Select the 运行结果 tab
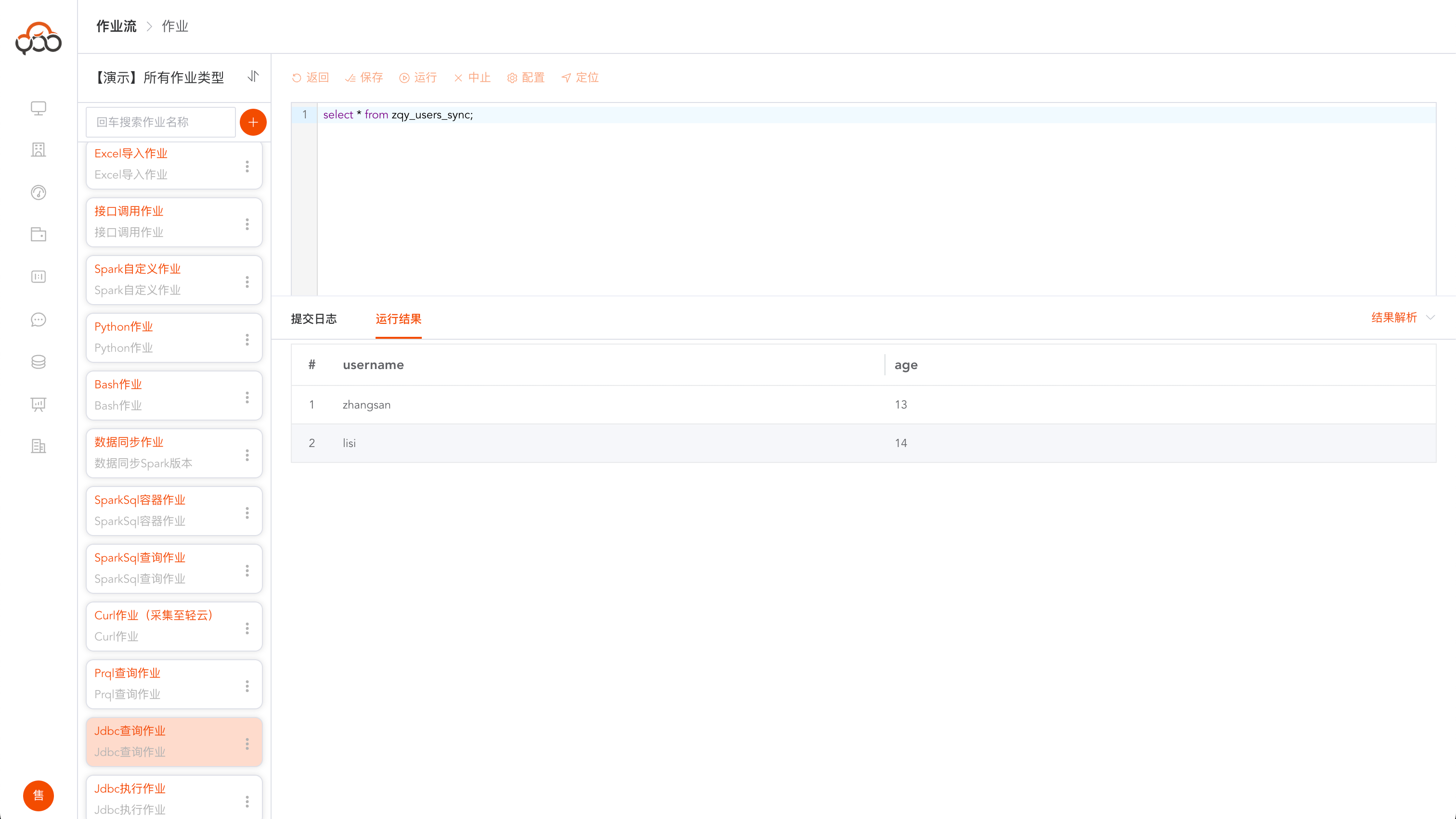This screenshot has height=819, width=1456. (398, 319)
